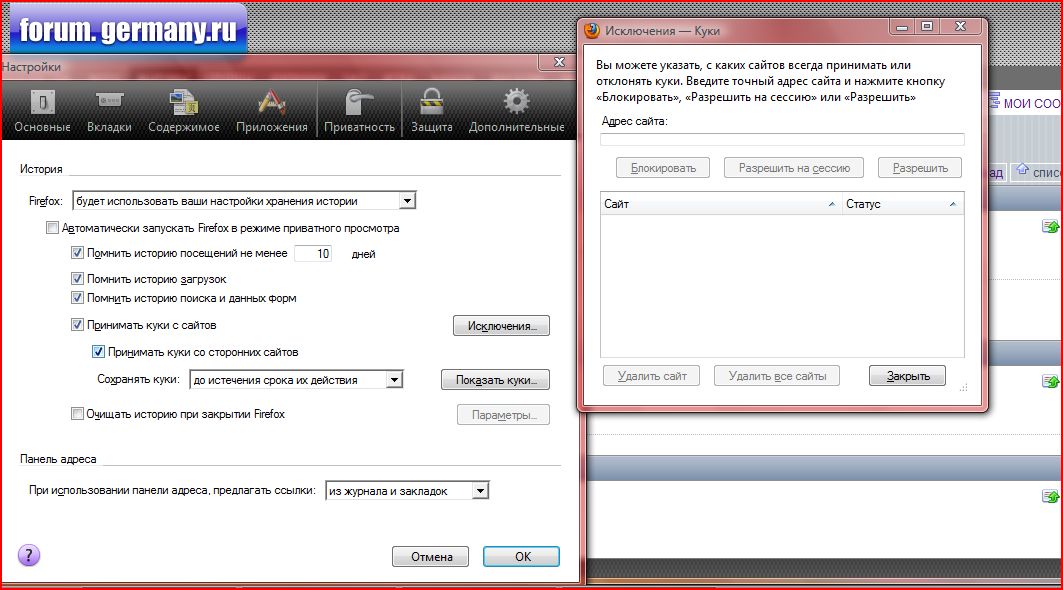This screenshot has width=1063, height=590.
Task: Click the purple help question mark icon
Action: point(29,555)
